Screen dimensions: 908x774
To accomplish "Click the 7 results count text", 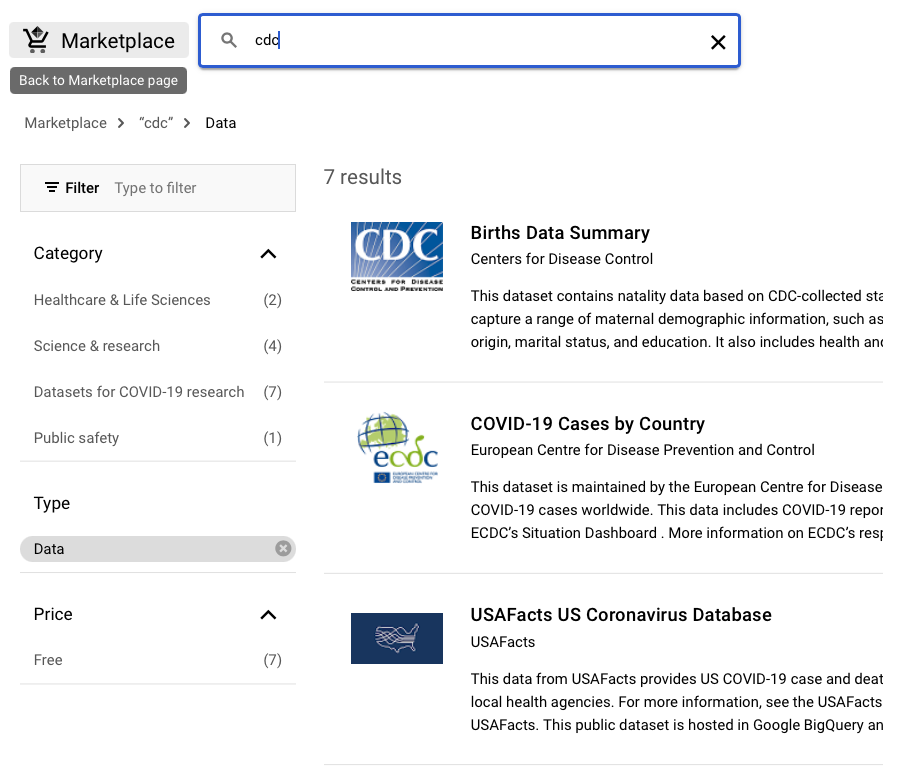I will click(x=363, y=177).
